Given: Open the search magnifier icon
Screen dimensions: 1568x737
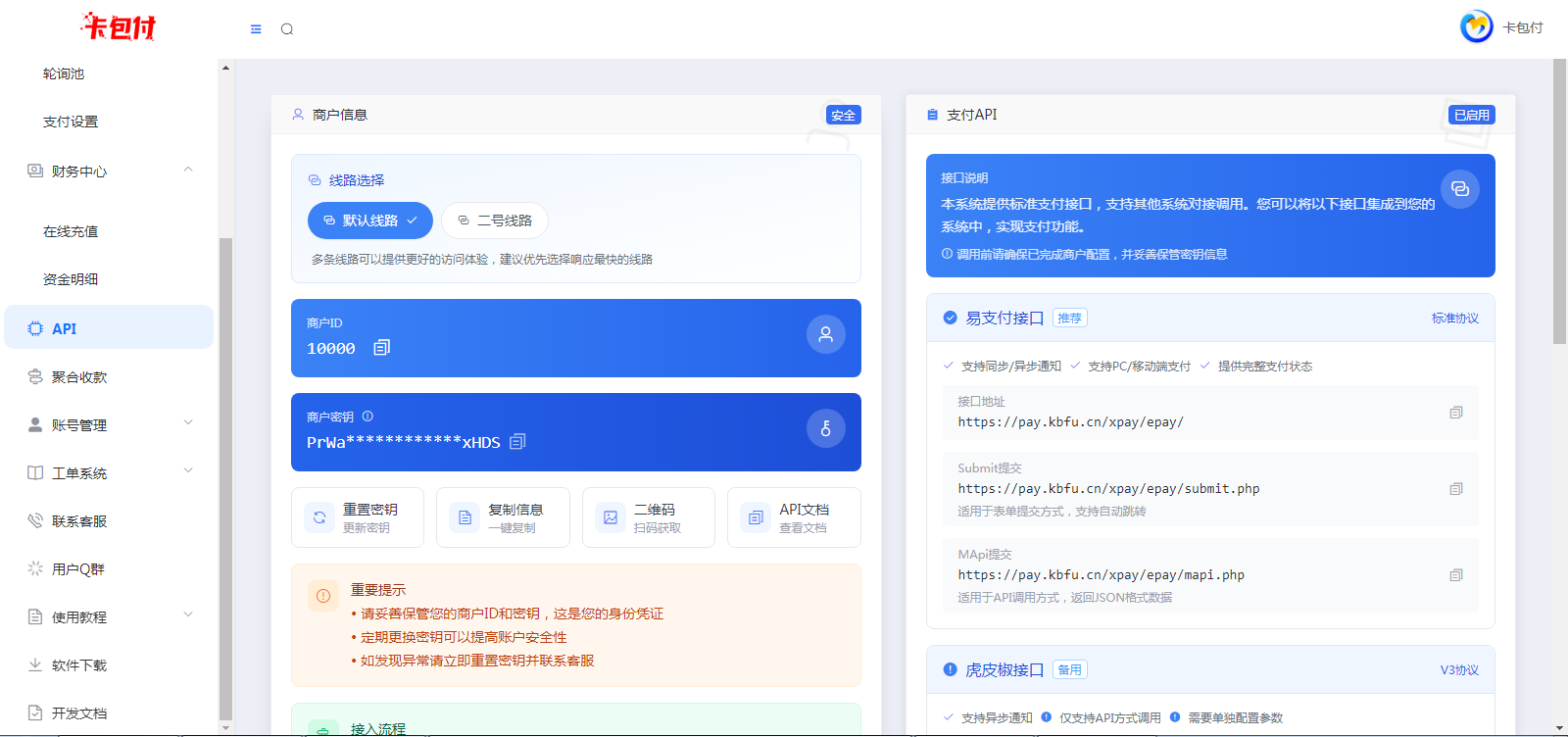Looking at the screenshot, I should 287,29.
